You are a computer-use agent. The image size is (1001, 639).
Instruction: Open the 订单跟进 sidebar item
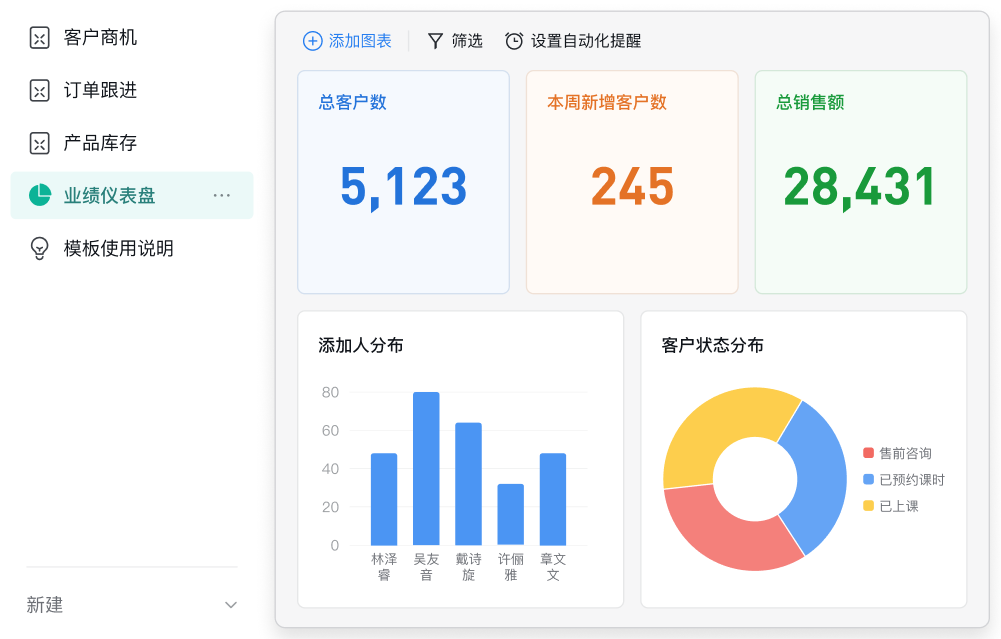(x=132, y=90)
